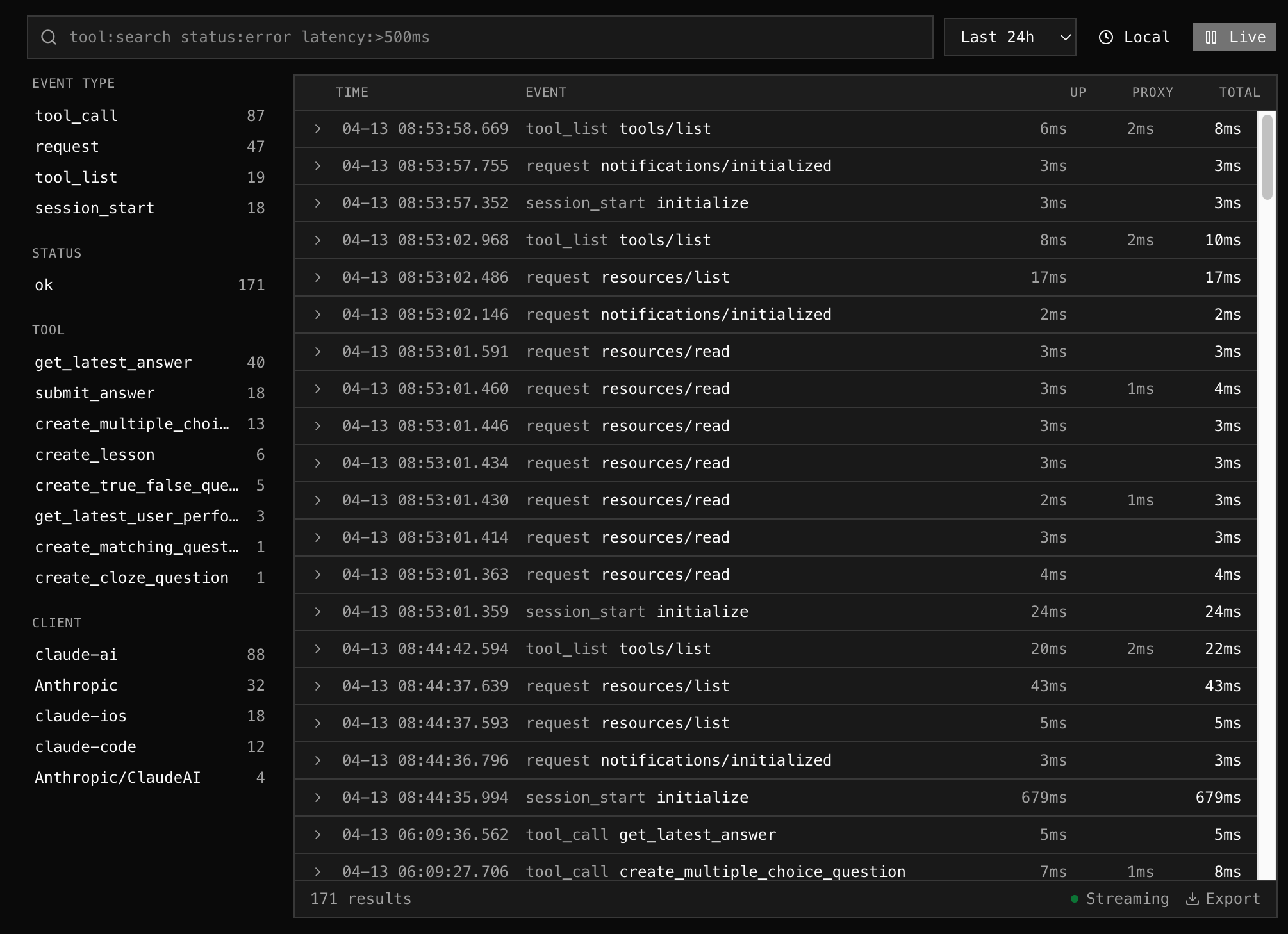1288x934 pixels.
Task: Filter by request event type
Action: coord(149,147)
